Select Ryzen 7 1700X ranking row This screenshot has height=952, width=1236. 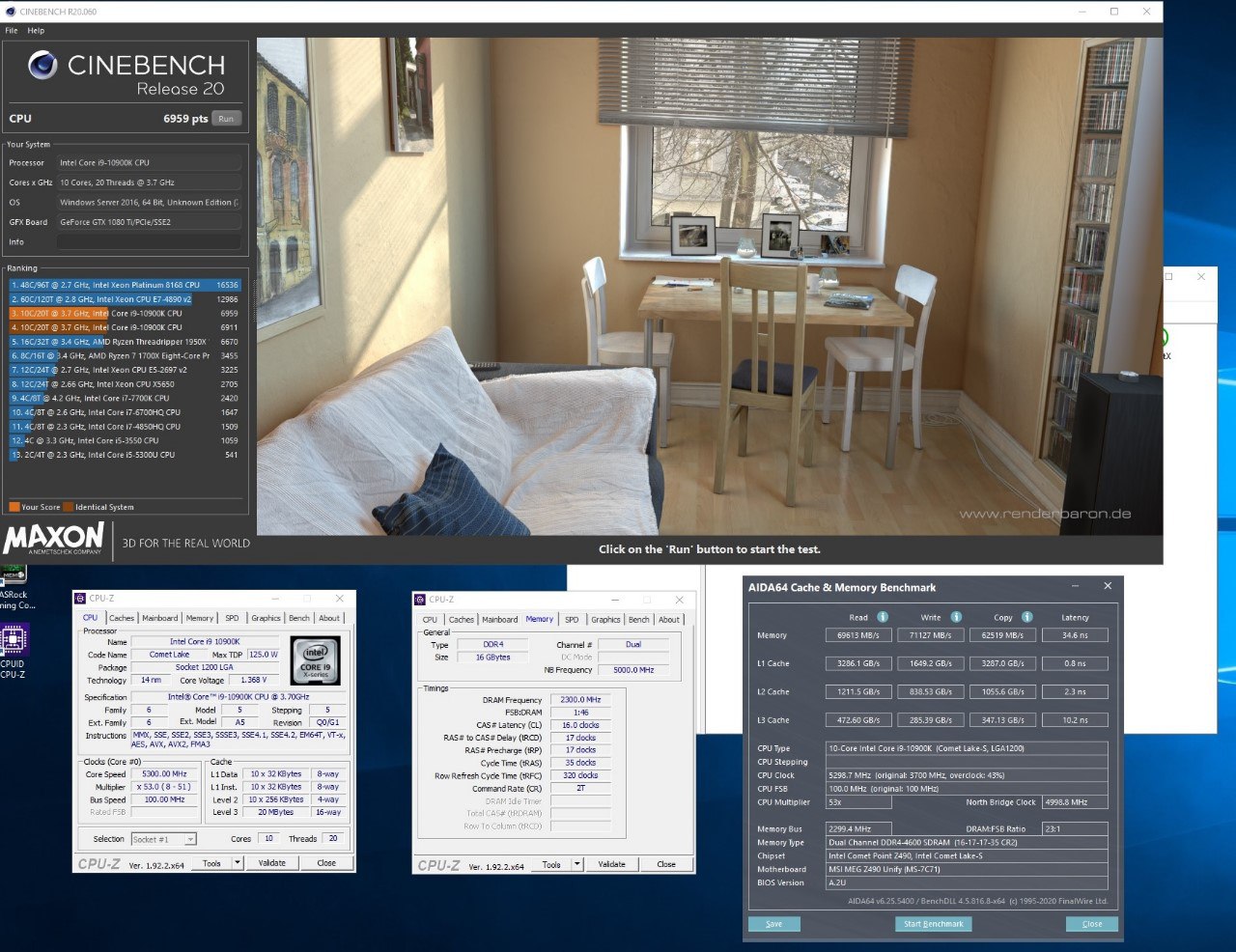(x=125, y=355)
